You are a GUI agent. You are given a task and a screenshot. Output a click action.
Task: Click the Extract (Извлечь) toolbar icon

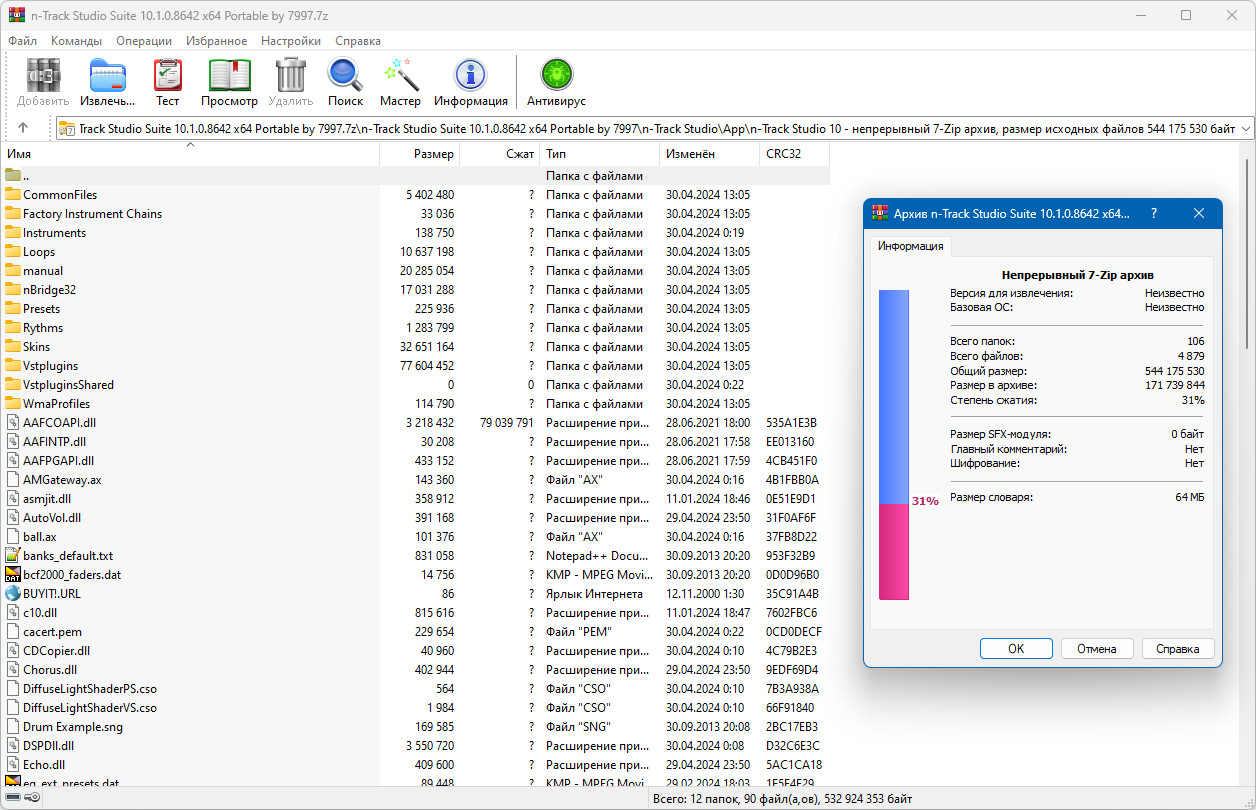click(107, 82)
